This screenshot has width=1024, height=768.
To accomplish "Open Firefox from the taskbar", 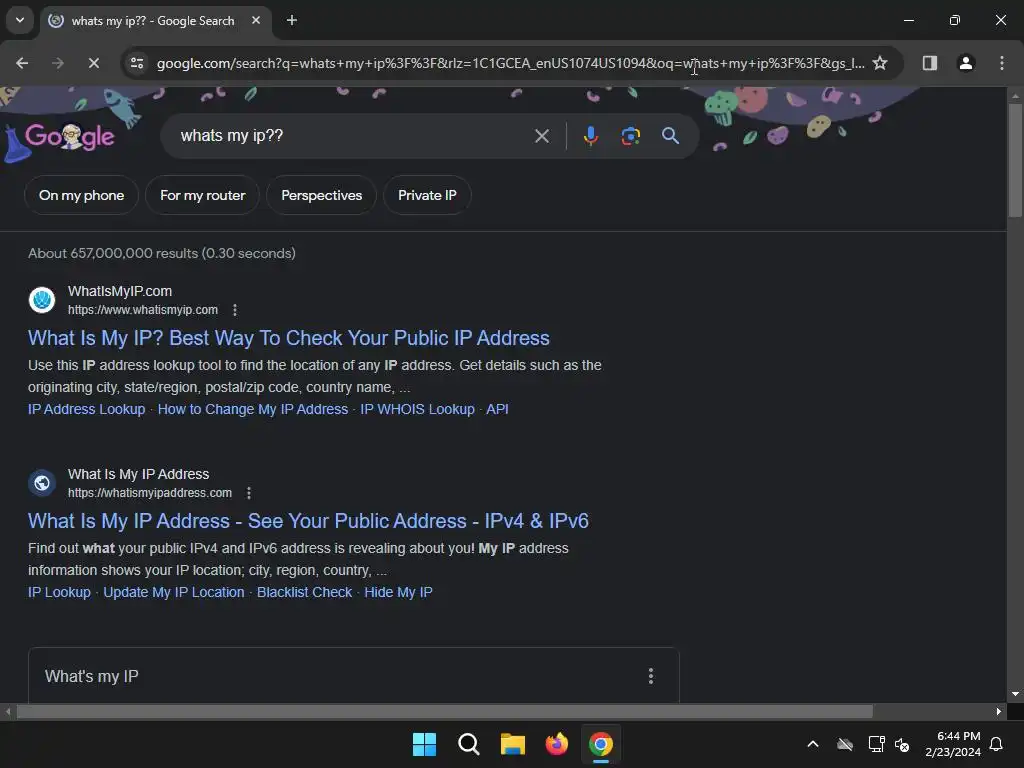I will pos(556,744).
